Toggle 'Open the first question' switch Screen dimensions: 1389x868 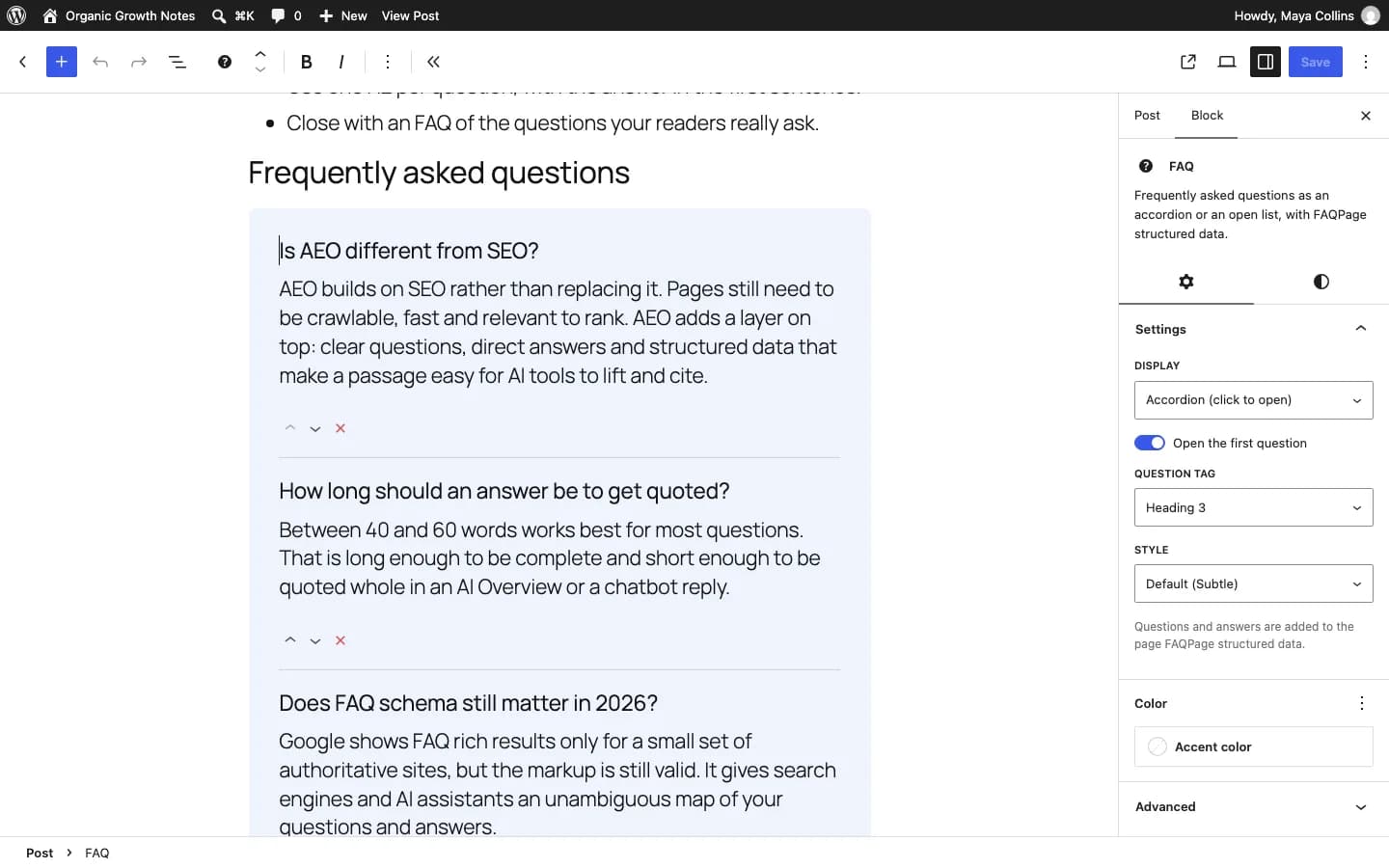[x=1150, y=443]
